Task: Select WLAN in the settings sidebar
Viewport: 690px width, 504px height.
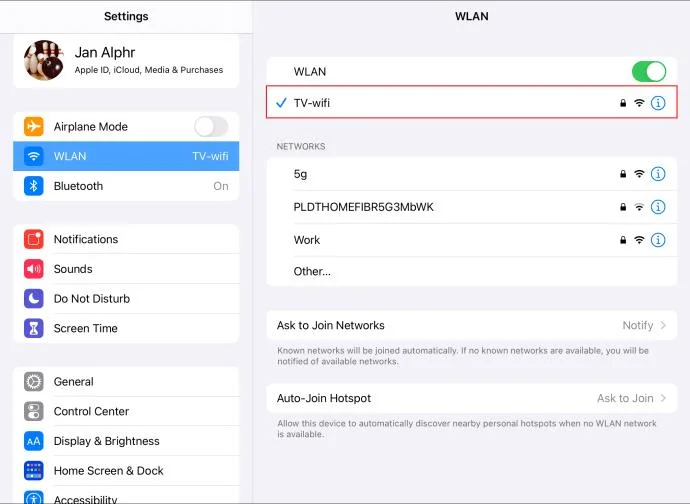Action: tap(126, 156)
